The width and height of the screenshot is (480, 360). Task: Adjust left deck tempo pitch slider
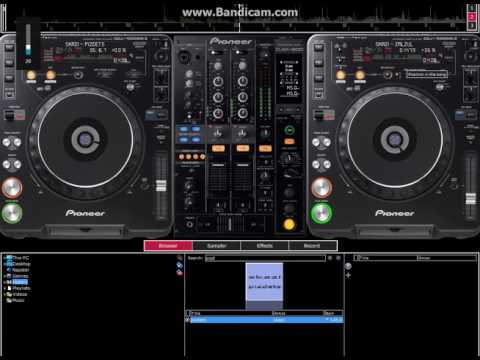coord(161,186)
